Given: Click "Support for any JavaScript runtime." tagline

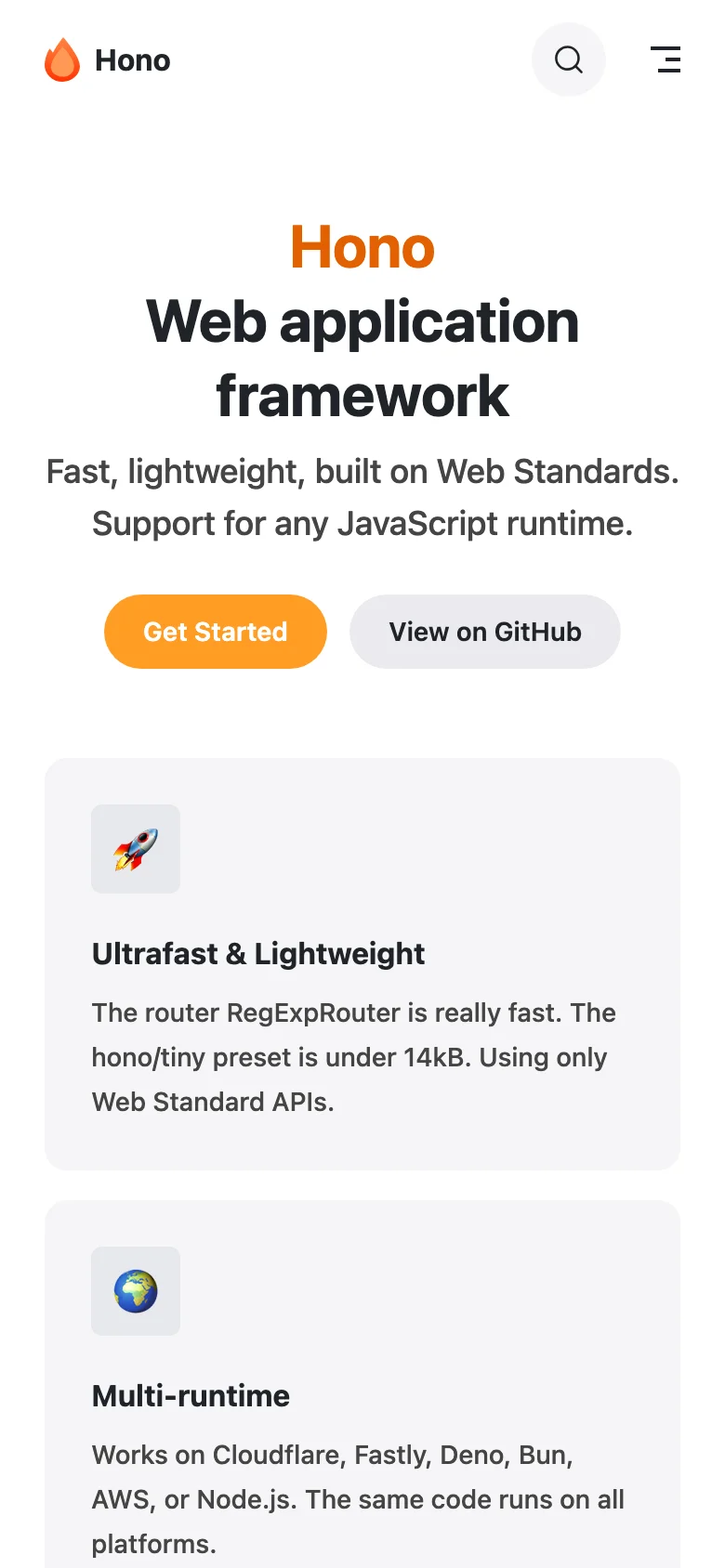Looking at the screenshot, I should (x=362, y=524).
